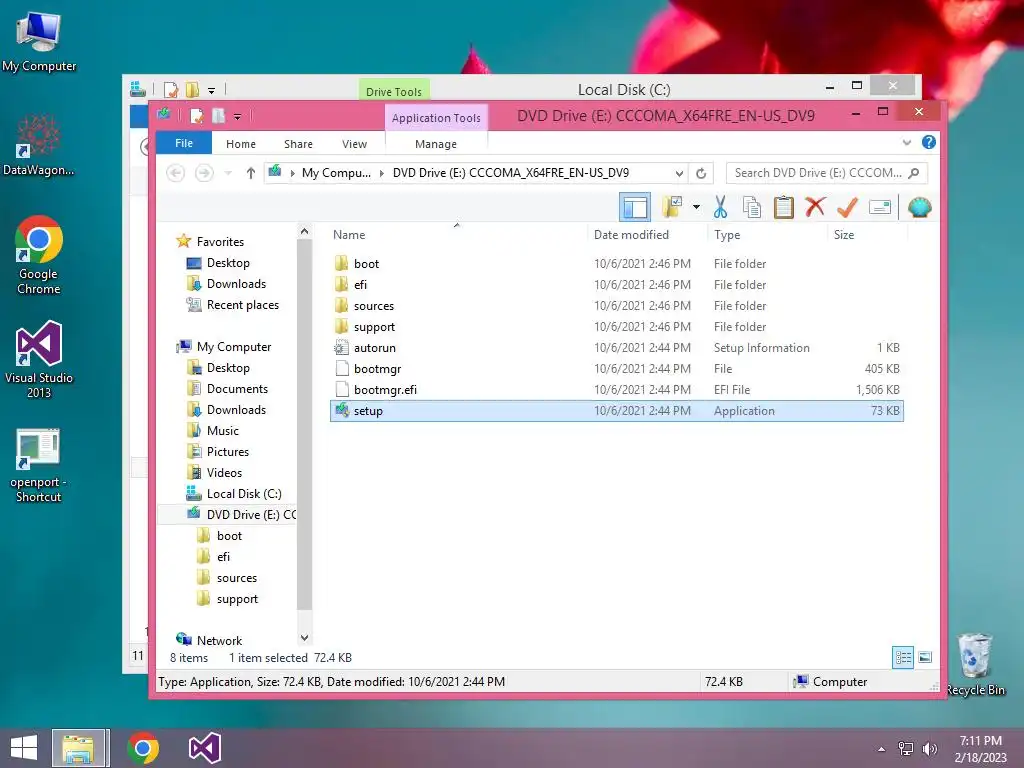Open Google Chrome from the taskbar
This screenshot has width=1024, height=768.
pyautogui.click(x=143, y=748)
